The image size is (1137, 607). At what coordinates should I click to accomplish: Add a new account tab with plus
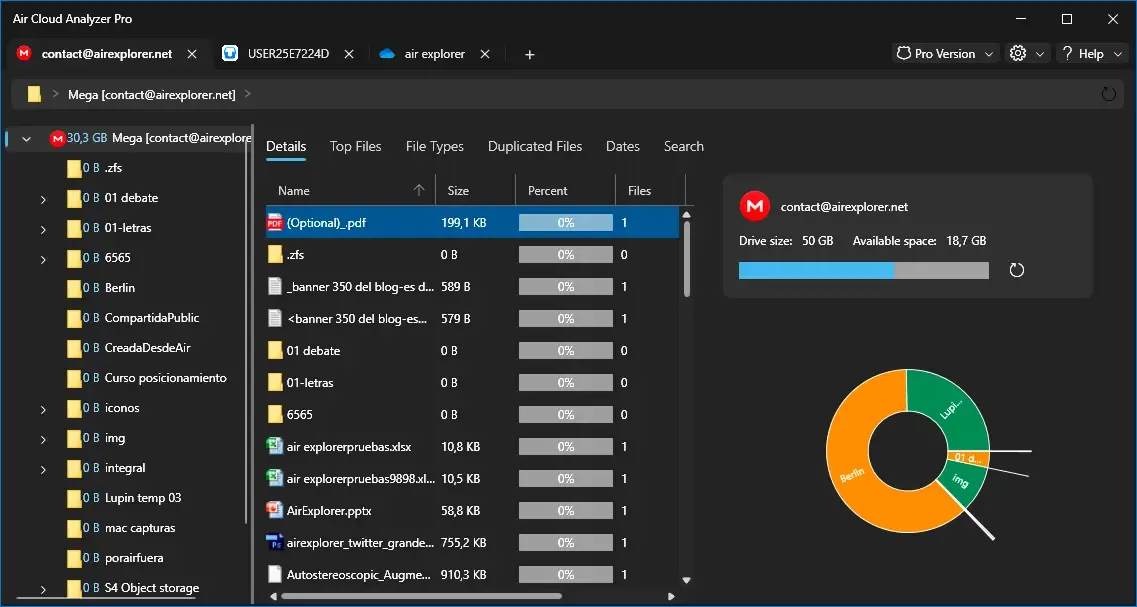(529, 54)
